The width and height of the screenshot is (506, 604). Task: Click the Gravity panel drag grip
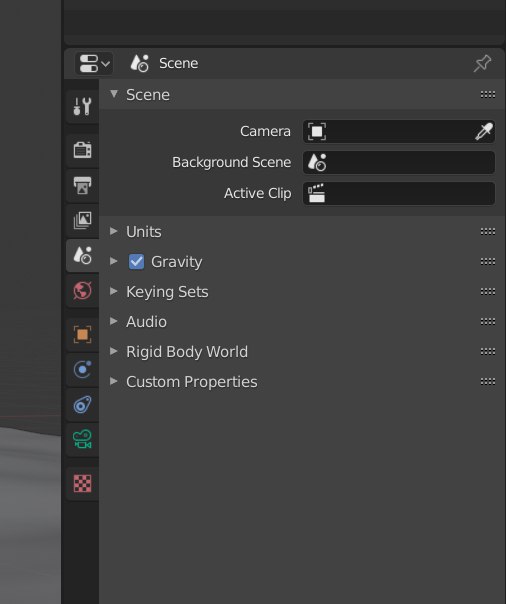point(488,262)
